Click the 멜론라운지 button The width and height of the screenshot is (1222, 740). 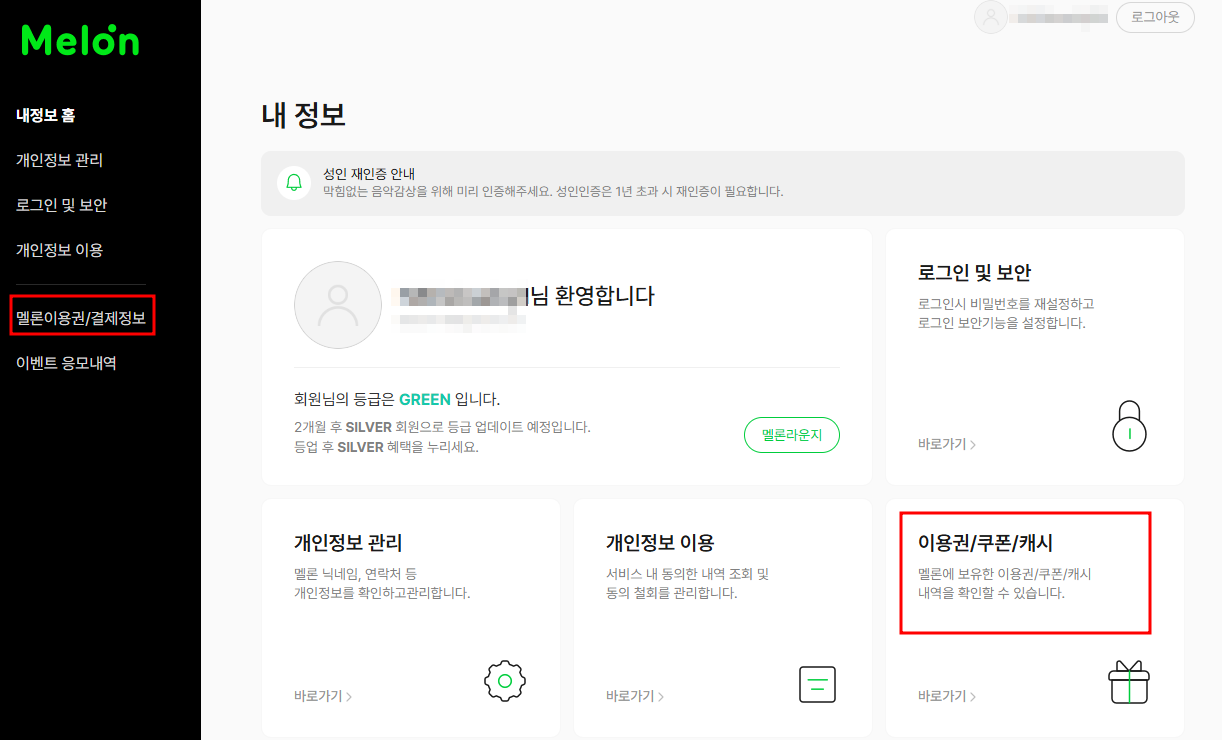pyautogui.click(x=791, y=435)
